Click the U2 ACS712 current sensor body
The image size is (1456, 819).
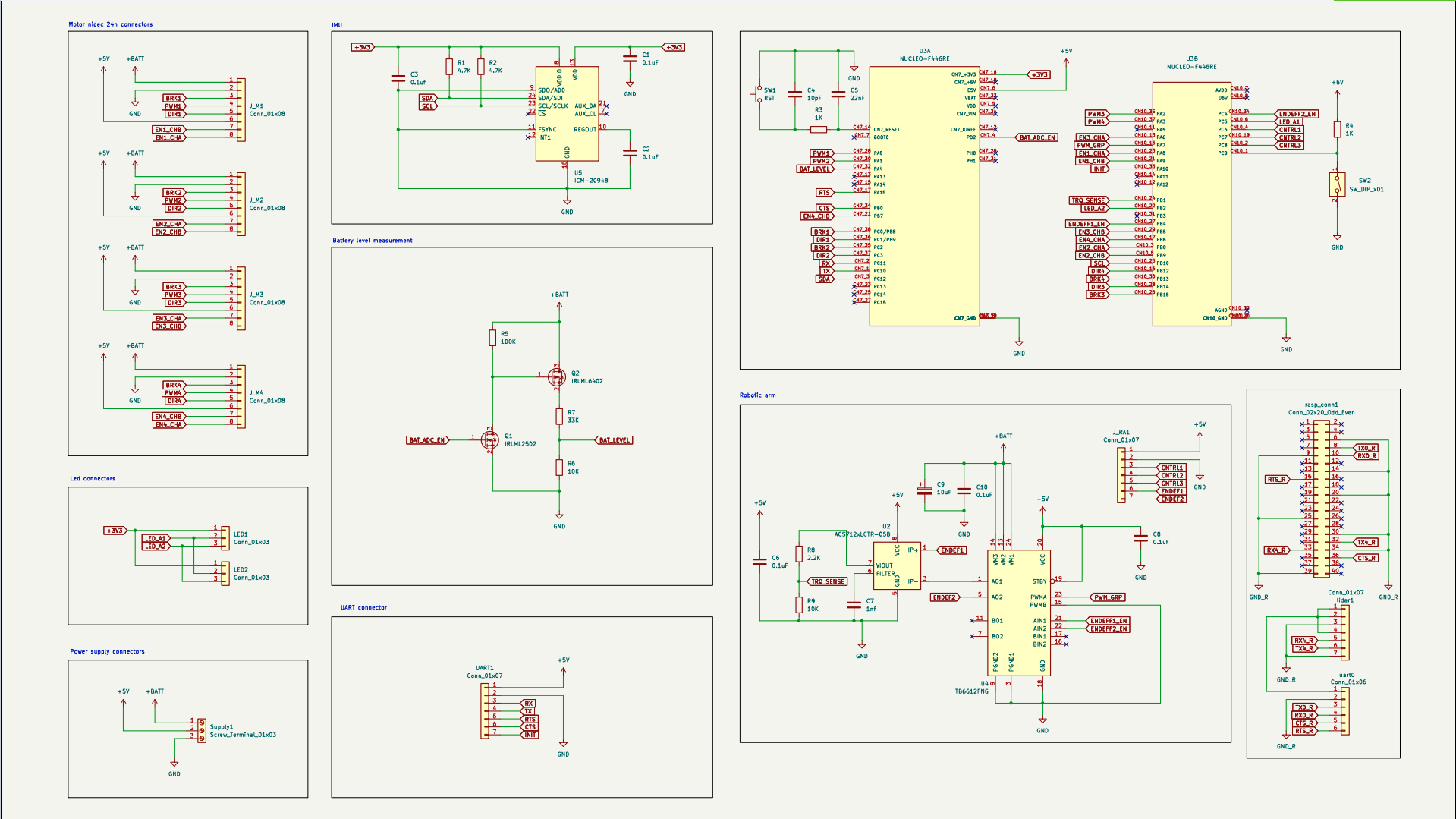898,565
